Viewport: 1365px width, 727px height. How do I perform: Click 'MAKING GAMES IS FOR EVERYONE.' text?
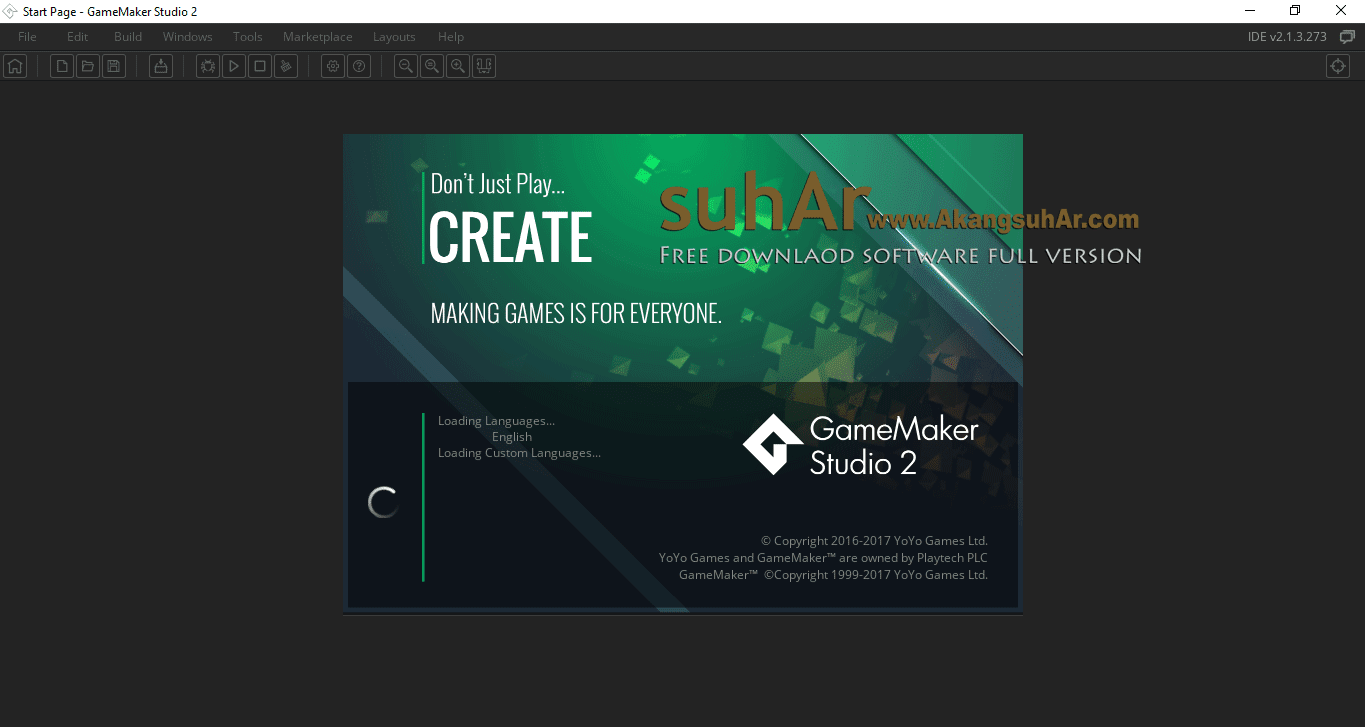tap(576, 313)
